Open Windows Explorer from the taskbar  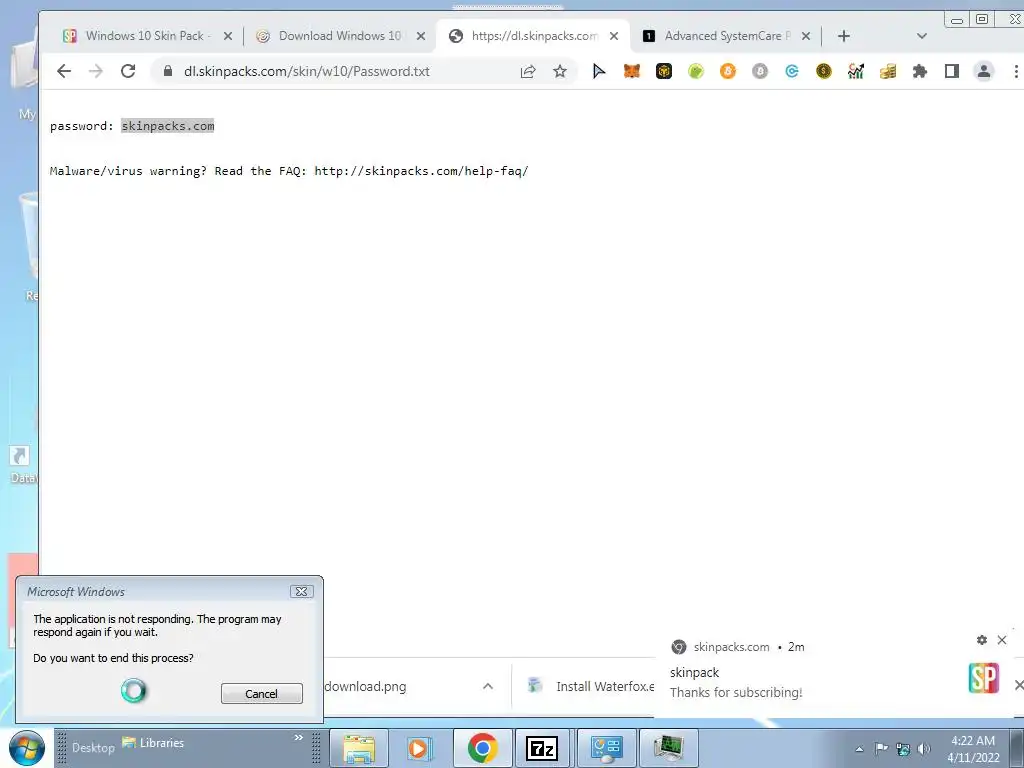[x=359, y=748]
